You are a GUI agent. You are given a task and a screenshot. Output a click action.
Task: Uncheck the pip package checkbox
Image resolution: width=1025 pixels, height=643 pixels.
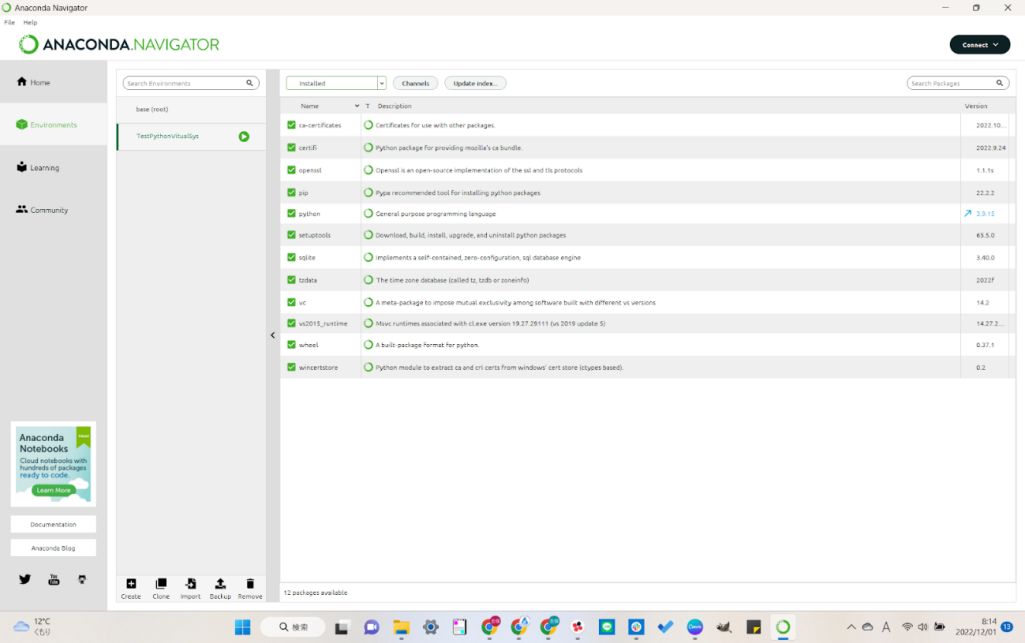[292, 193]
